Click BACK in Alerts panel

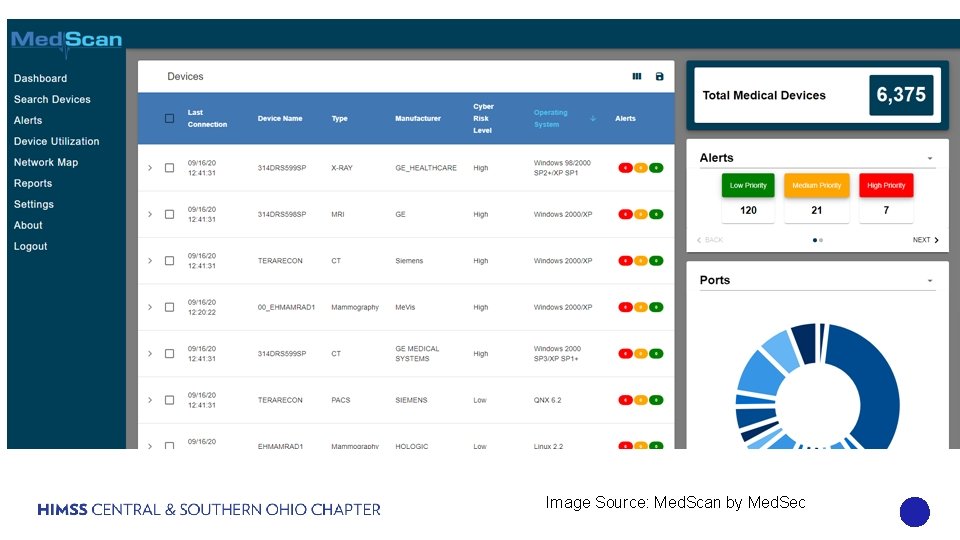click(x=710, y=240)
